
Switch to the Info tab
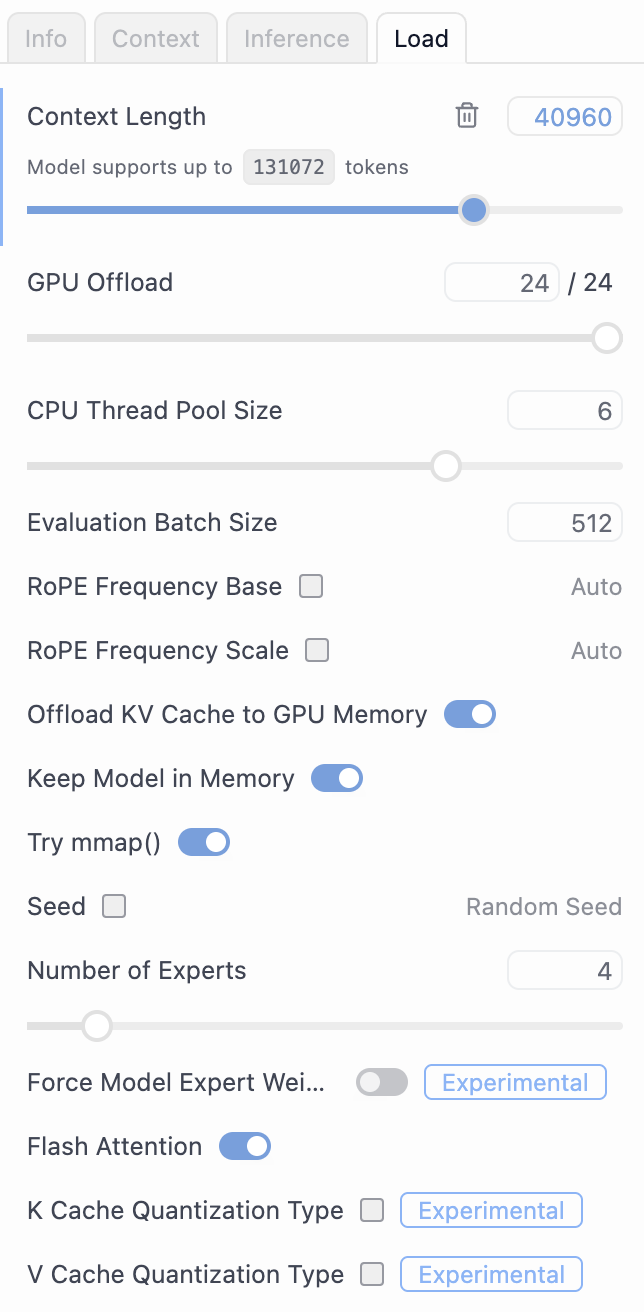click(x=46, y=39)
